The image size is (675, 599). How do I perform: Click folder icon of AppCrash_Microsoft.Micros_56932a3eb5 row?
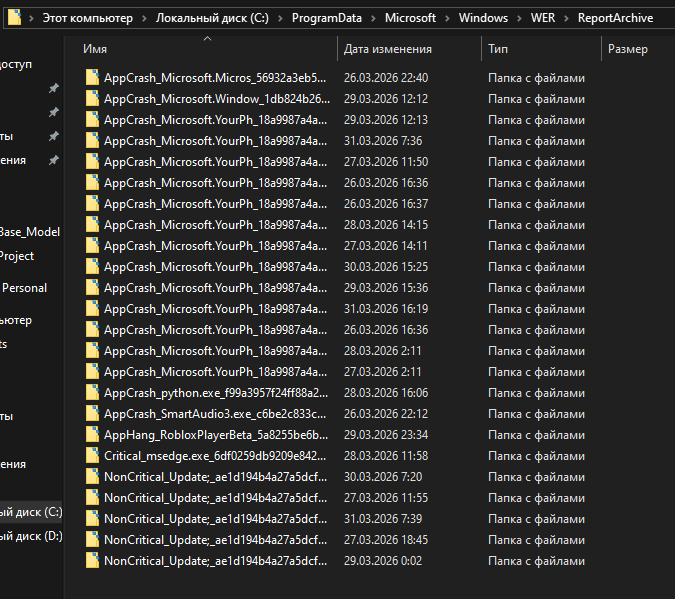pos(92,78)
